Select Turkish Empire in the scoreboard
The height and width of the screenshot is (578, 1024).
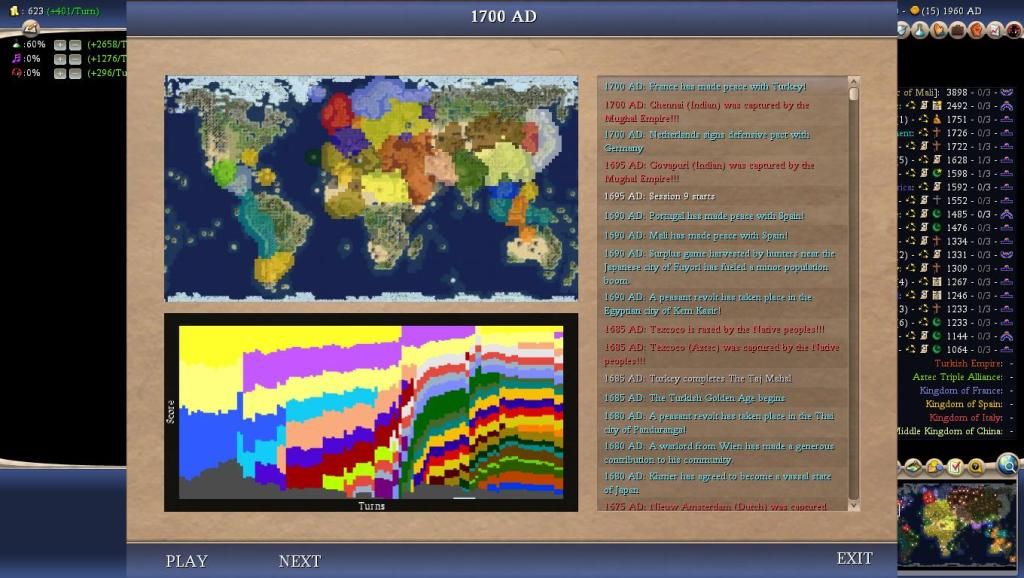point(968,363)
